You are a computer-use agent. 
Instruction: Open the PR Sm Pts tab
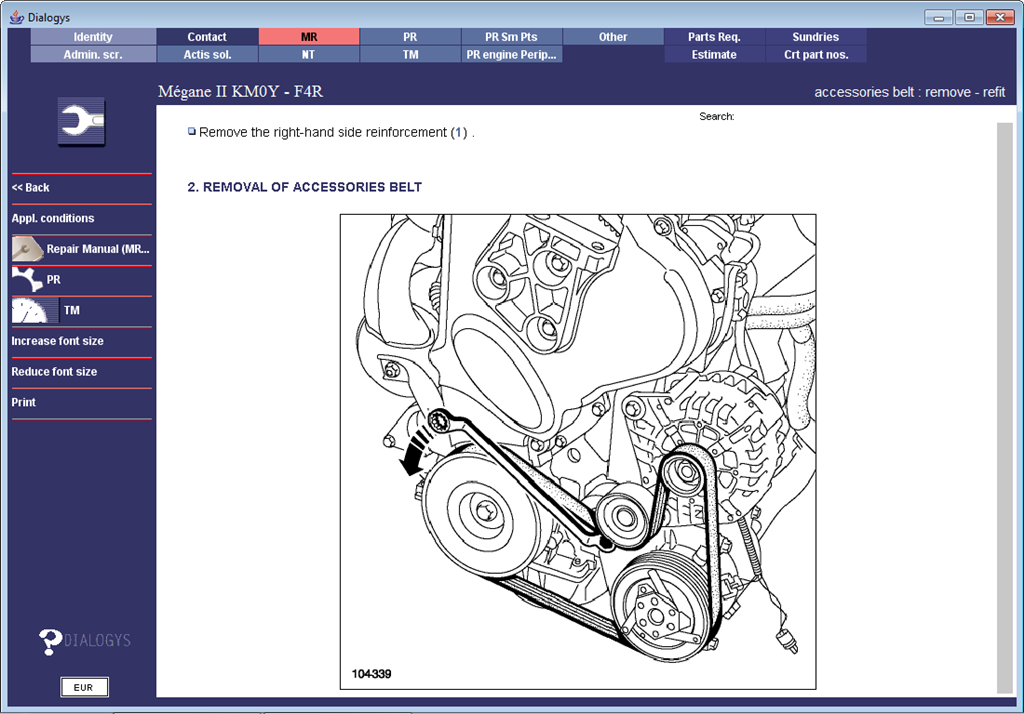pos(510,37)
